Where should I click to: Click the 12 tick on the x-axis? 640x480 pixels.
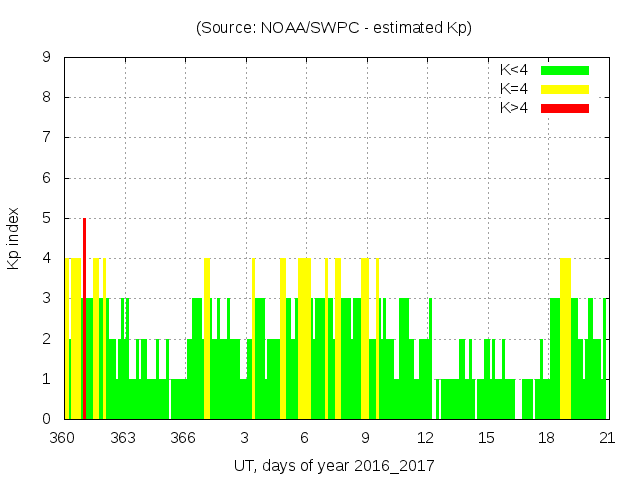coord(425,437)
